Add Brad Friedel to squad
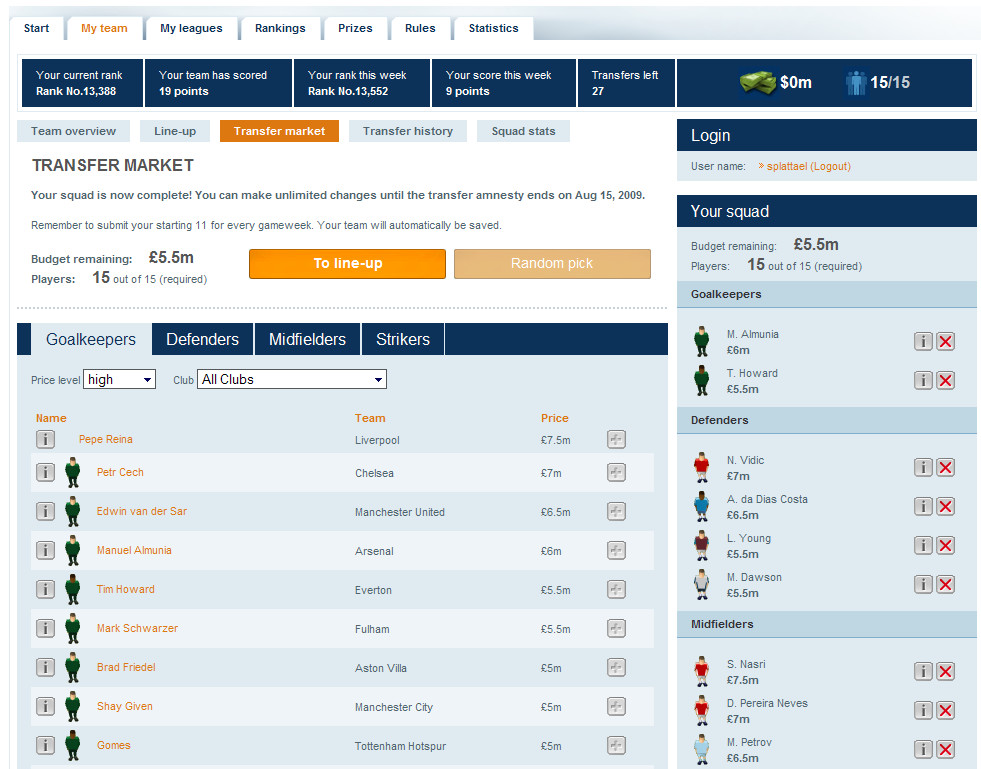The image size is (981, 769). [x=616, y=667]
